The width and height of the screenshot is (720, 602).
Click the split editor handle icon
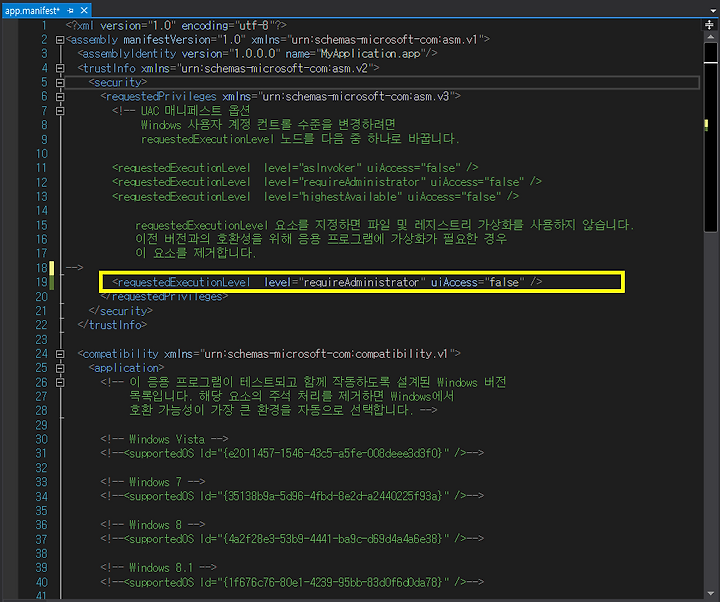coord(709,25)
